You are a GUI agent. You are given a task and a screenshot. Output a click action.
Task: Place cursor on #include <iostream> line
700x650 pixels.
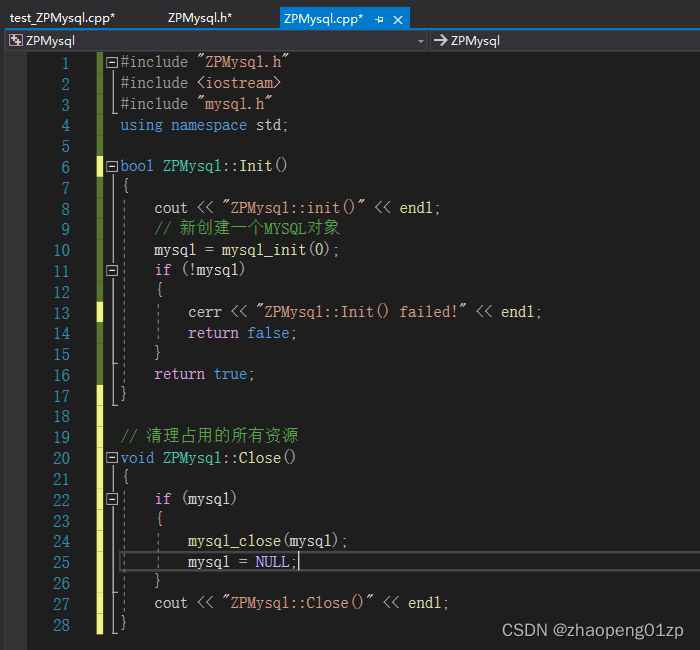[200, 83]
